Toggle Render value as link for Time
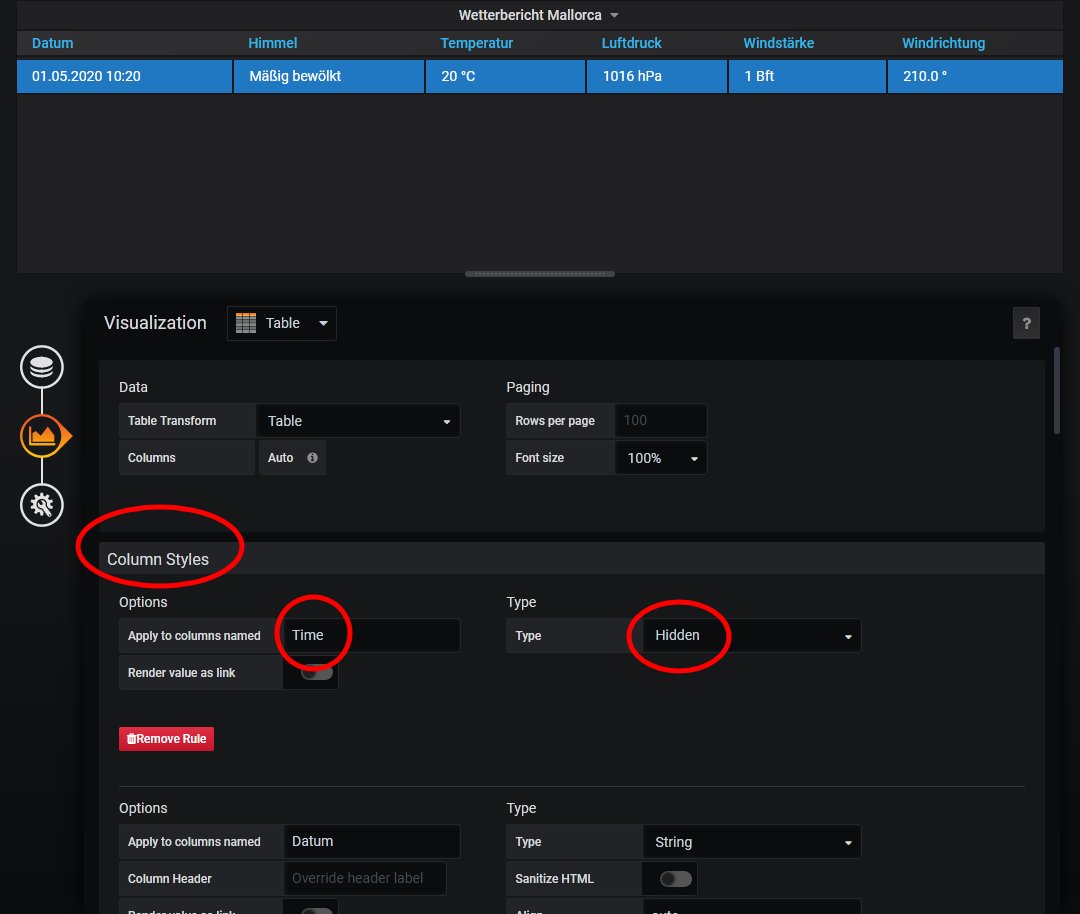Viewport: 1080px width, 914px height. click(x=316, y=673)
